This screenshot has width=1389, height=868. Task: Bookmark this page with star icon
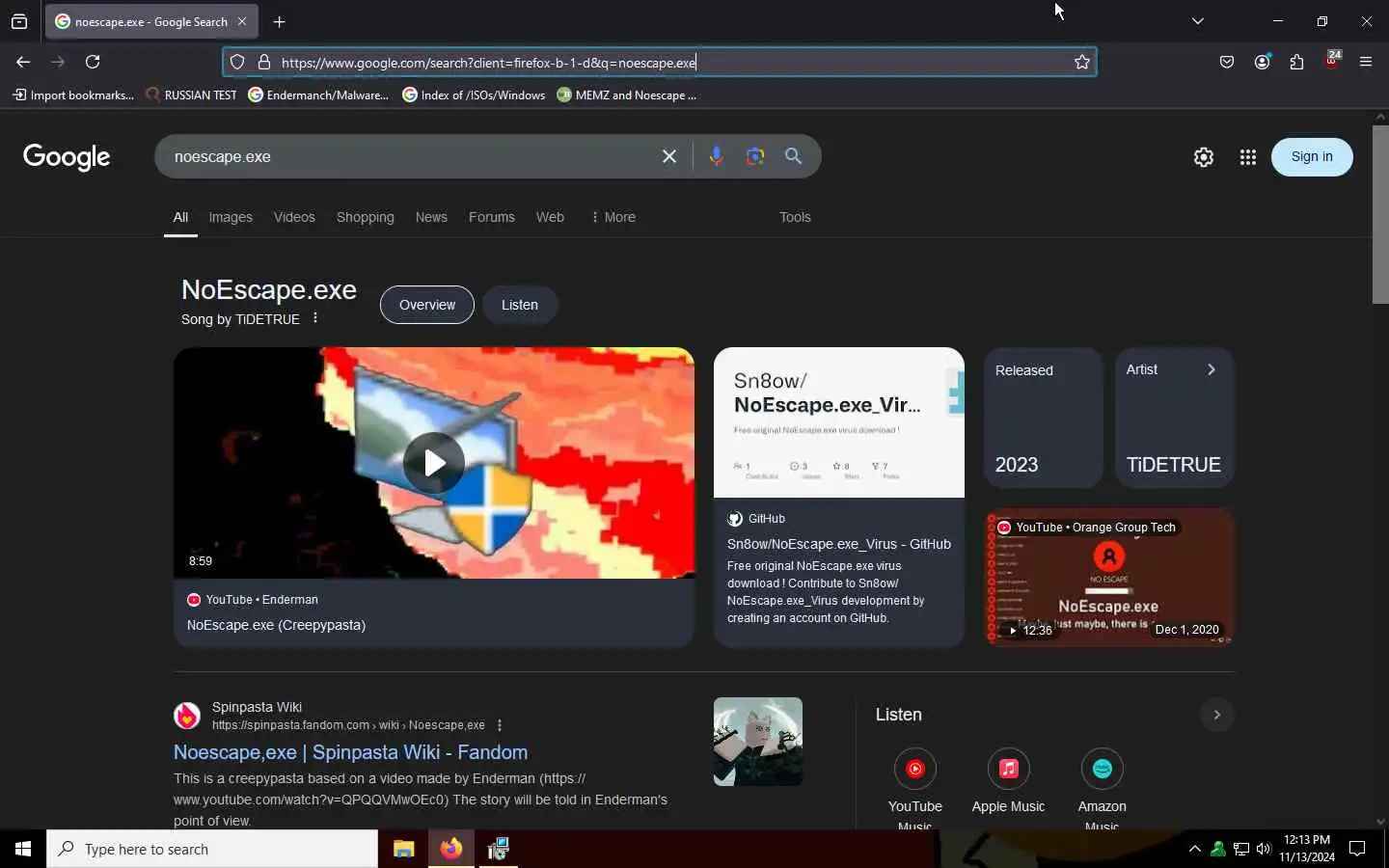[x=1082, y=62]
